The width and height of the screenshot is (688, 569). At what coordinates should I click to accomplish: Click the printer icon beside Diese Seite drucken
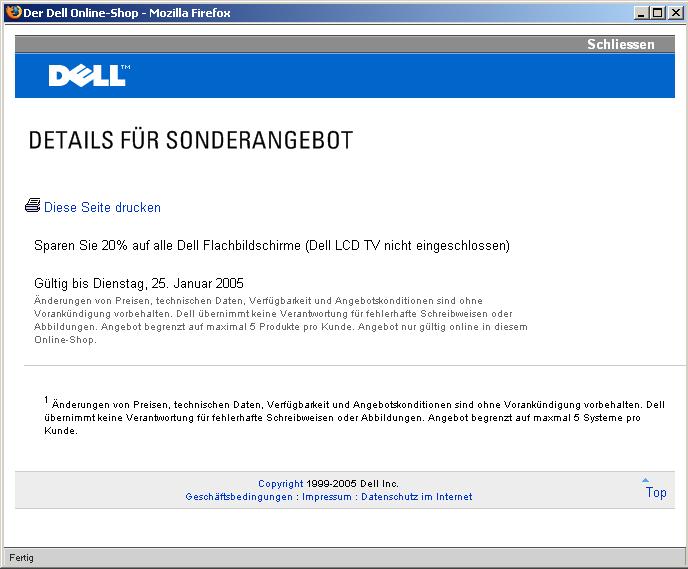click(32, 206)
